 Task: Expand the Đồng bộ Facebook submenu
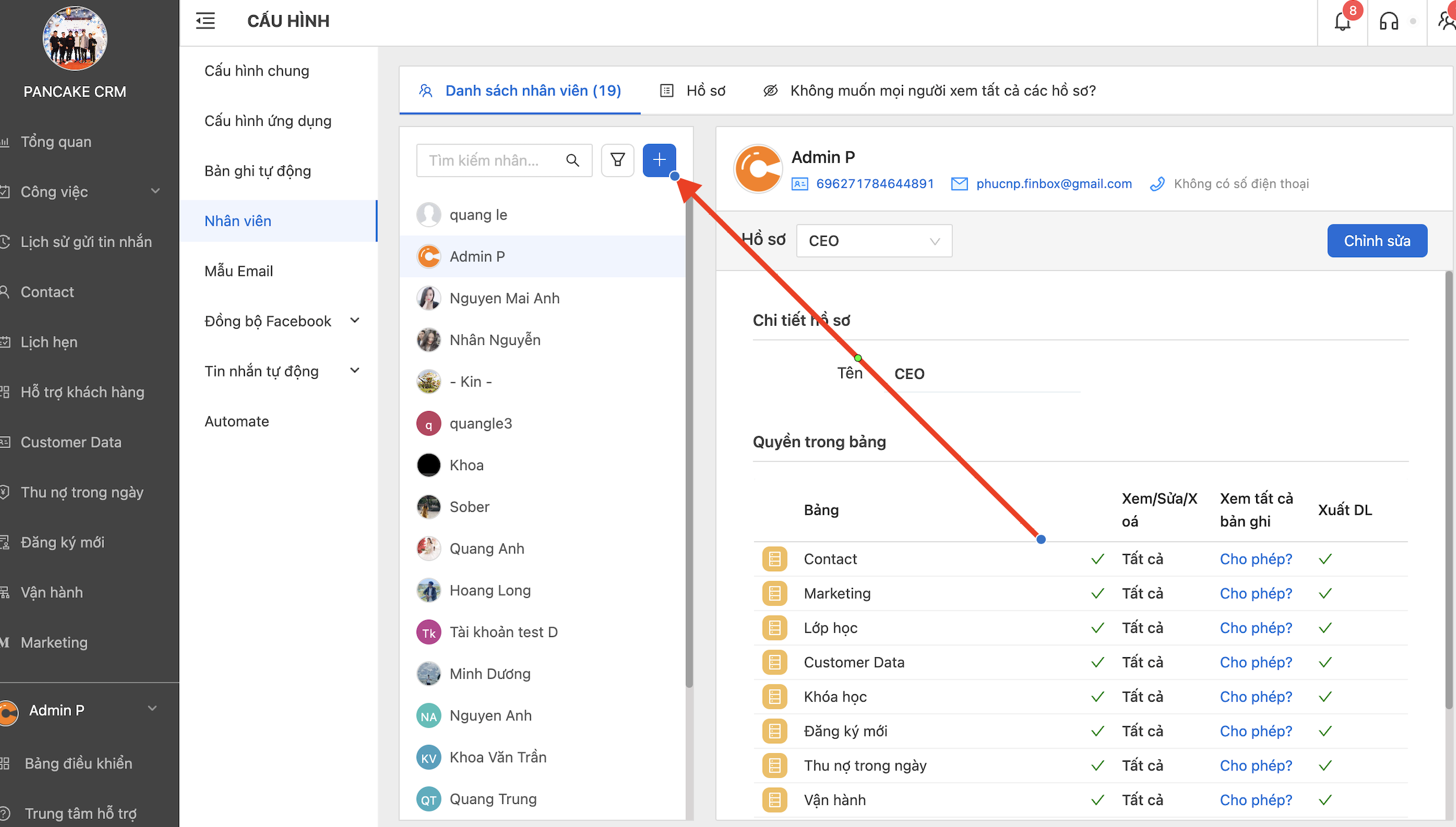coord(355,321)
